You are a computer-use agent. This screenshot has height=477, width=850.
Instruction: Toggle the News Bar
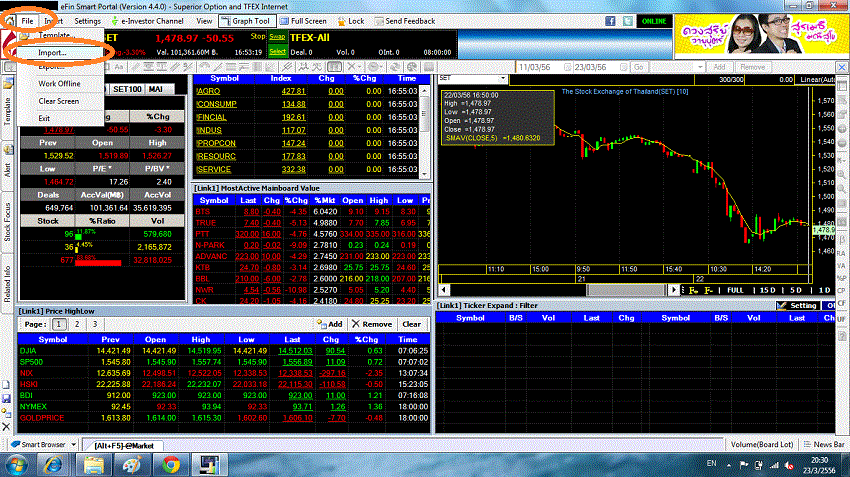click(824, 444)
